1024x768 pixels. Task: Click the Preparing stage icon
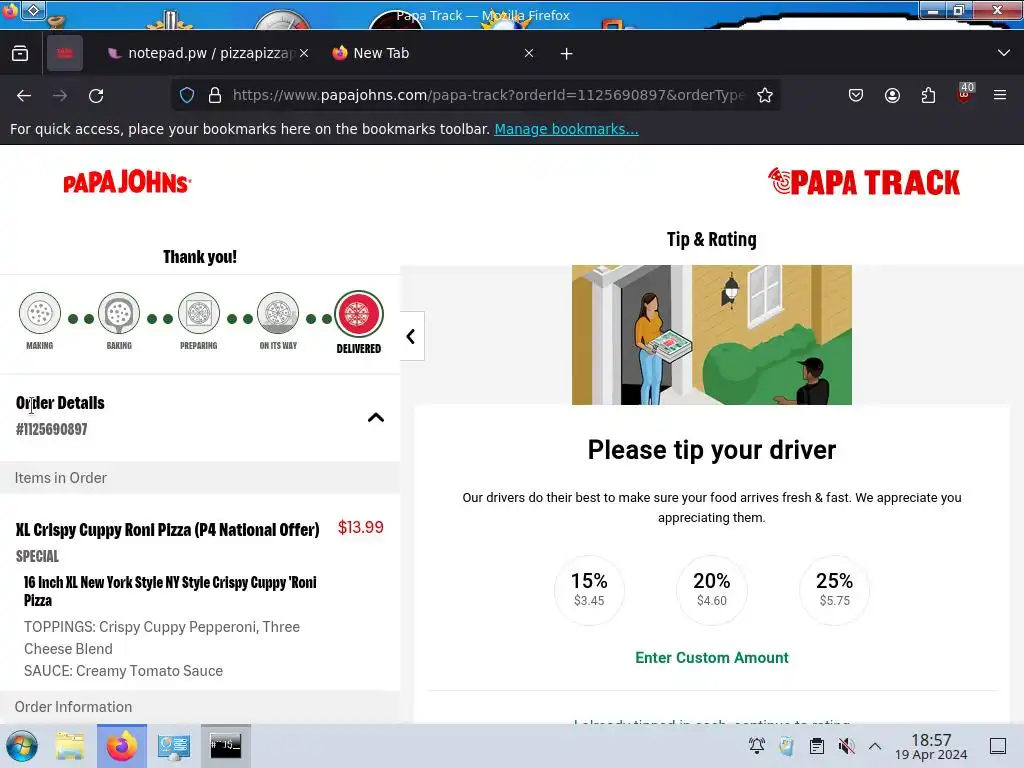coord(199,313)
